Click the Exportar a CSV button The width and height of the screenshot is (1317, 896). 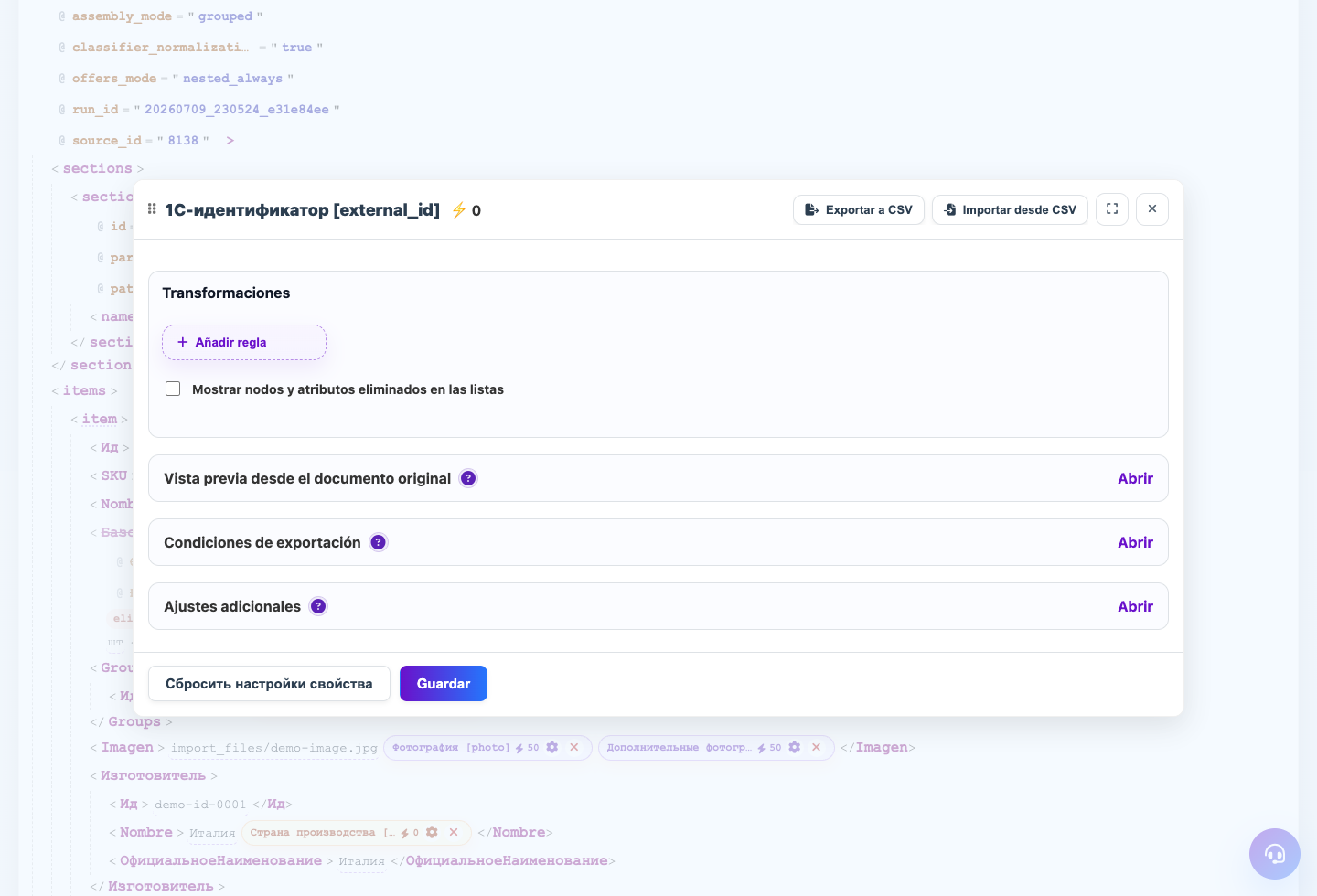pos(859,209)
